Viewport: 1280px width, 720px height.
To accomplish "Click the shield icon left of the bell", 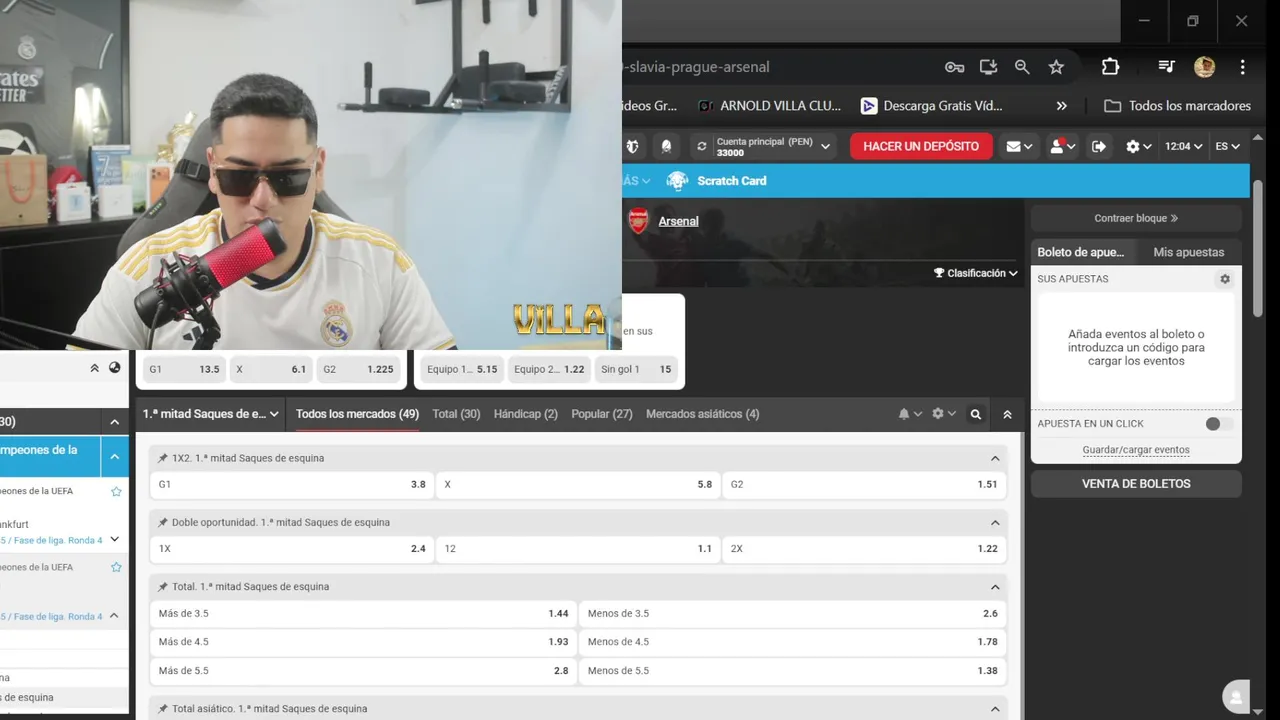I will 632,146.
